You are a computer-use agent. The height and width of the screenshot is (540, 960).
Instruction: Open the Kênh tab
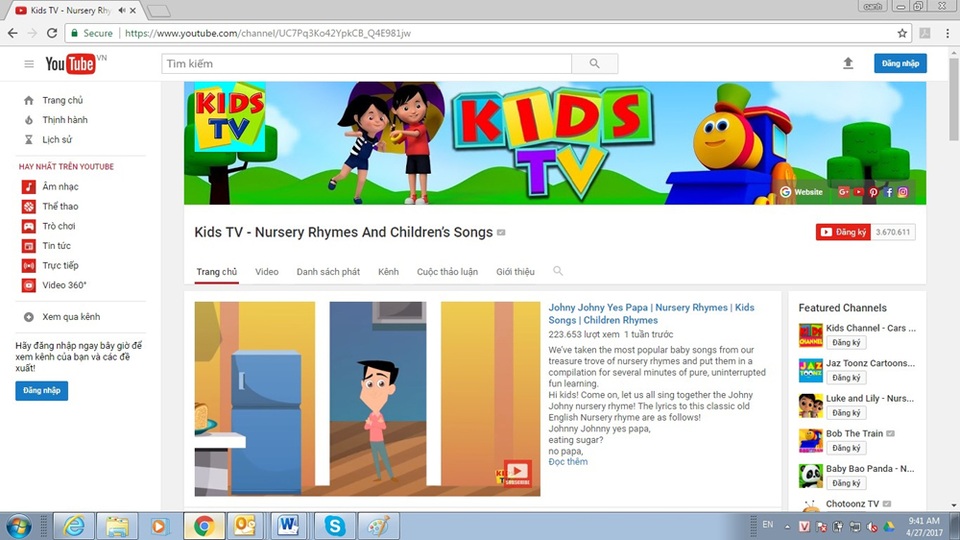(x=388, y=272)
